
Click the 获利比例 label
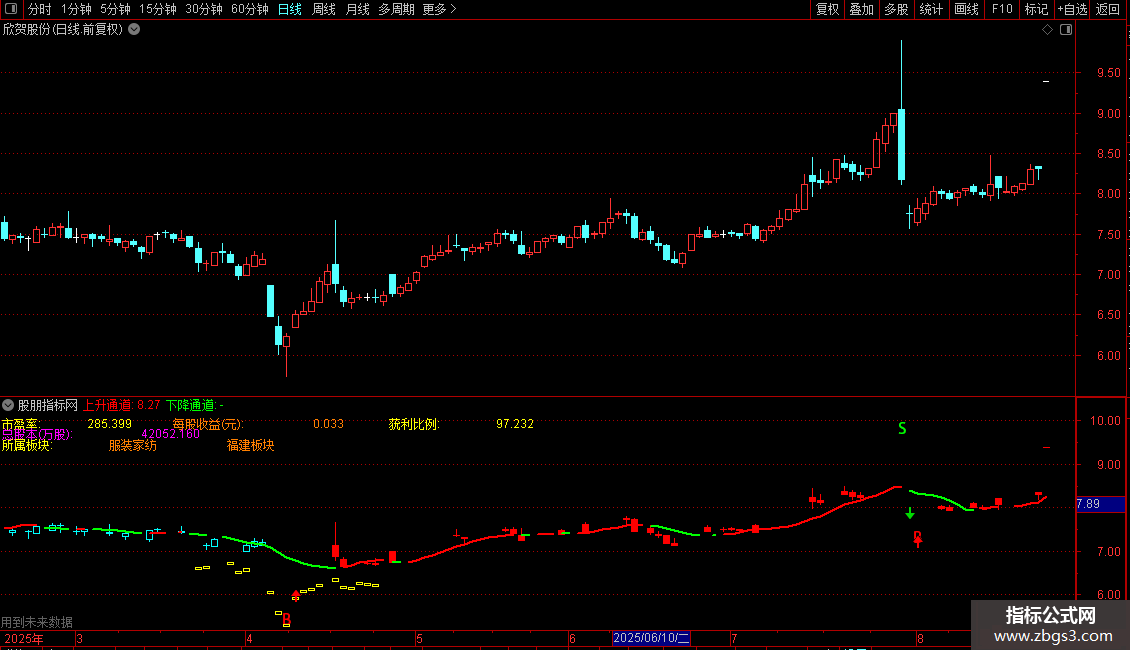click(x=414, y=424)
